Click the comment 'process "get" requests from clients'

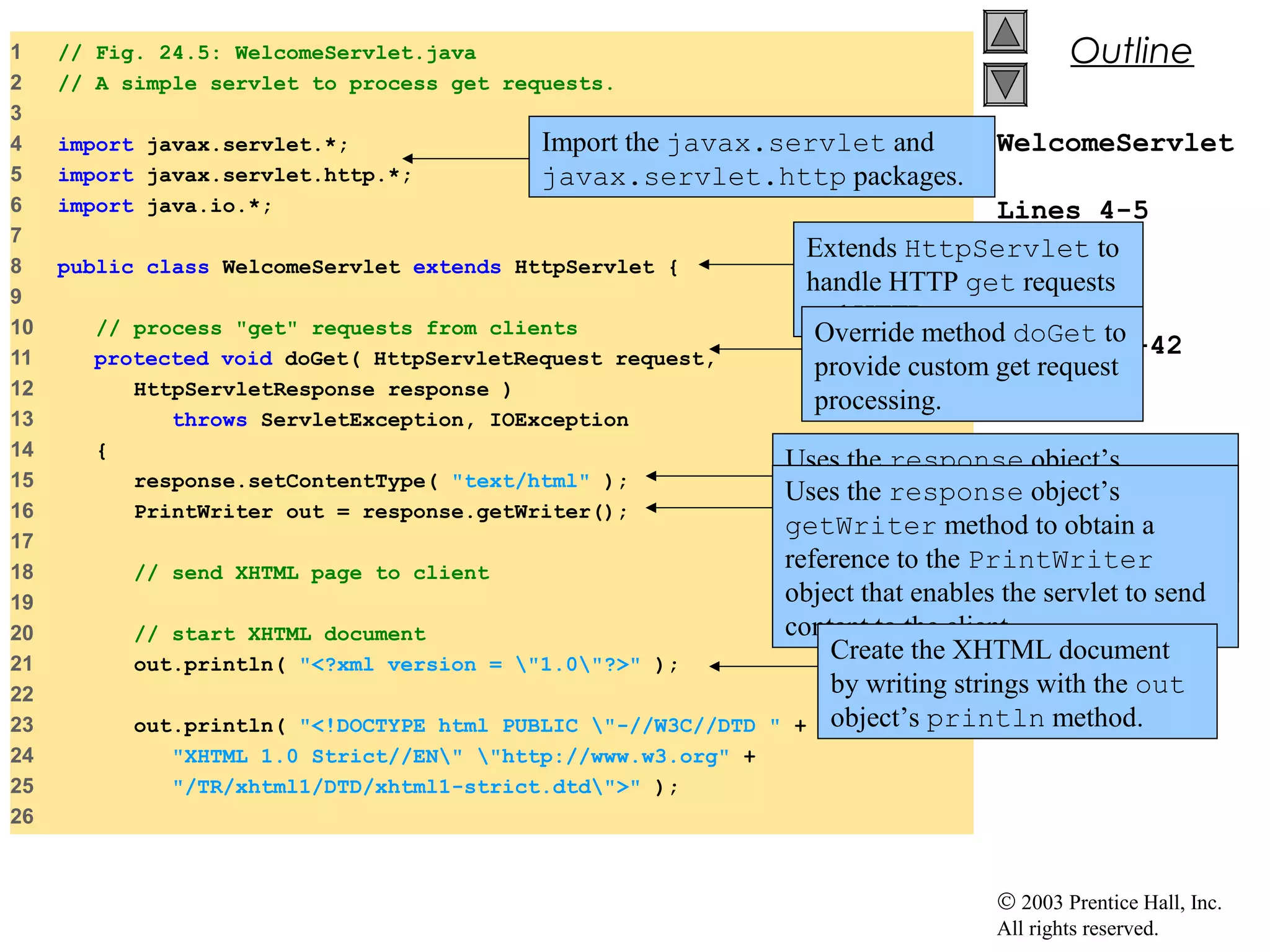coord(337,328)
